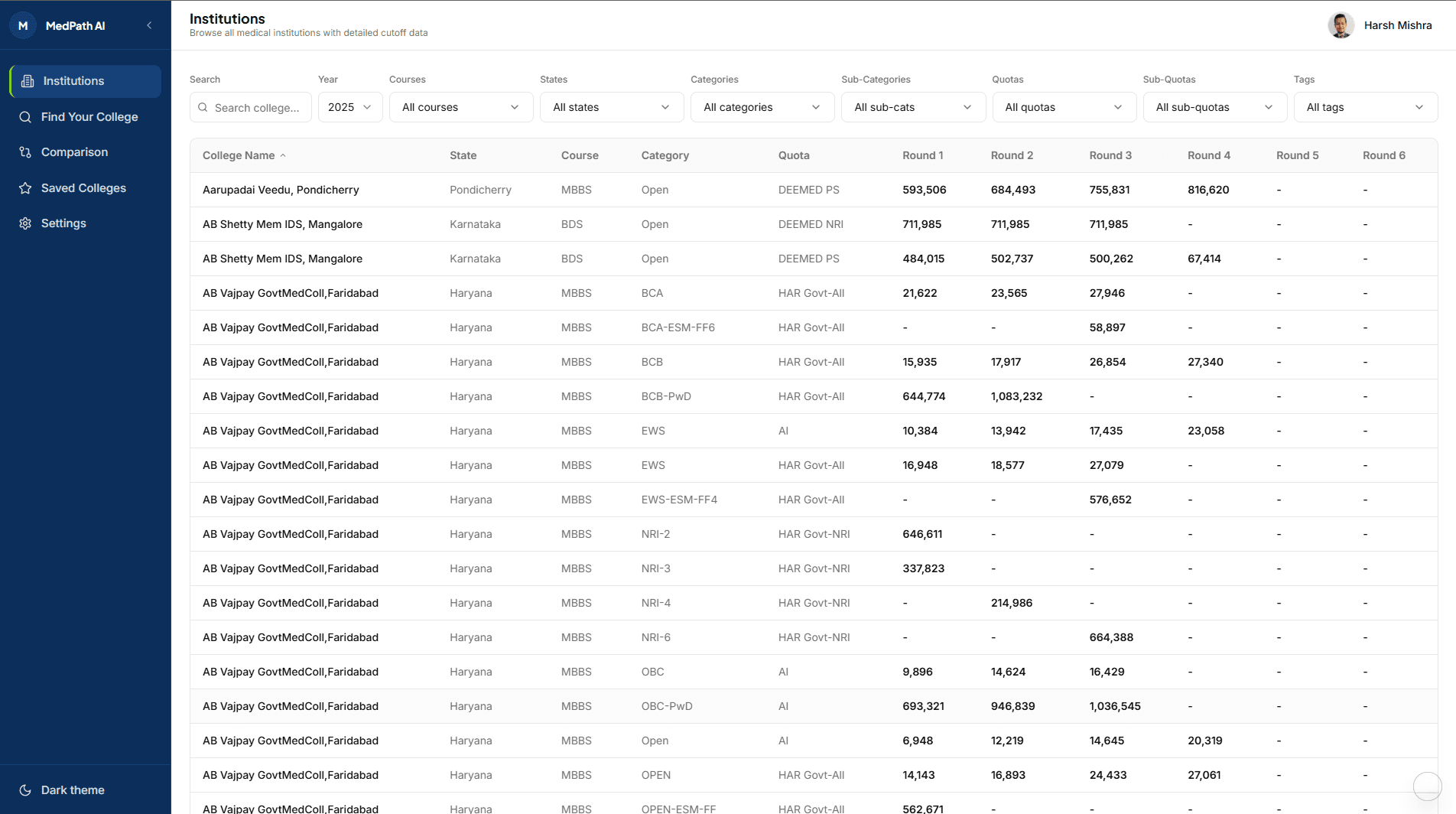
Task: Open Comparison from the sidebar menu
Action: 74,151
